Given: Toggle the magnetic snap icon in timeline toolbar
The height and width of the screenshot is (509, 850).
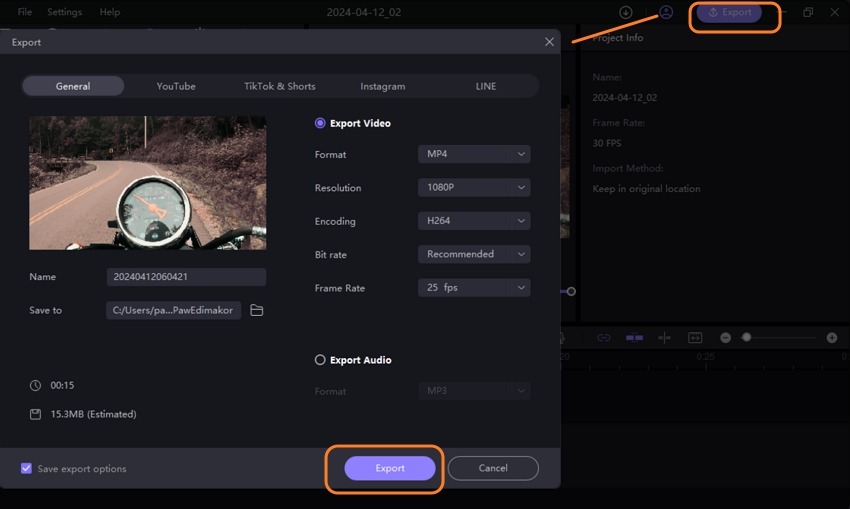Looking at the screenshot, I should point(634,338).
